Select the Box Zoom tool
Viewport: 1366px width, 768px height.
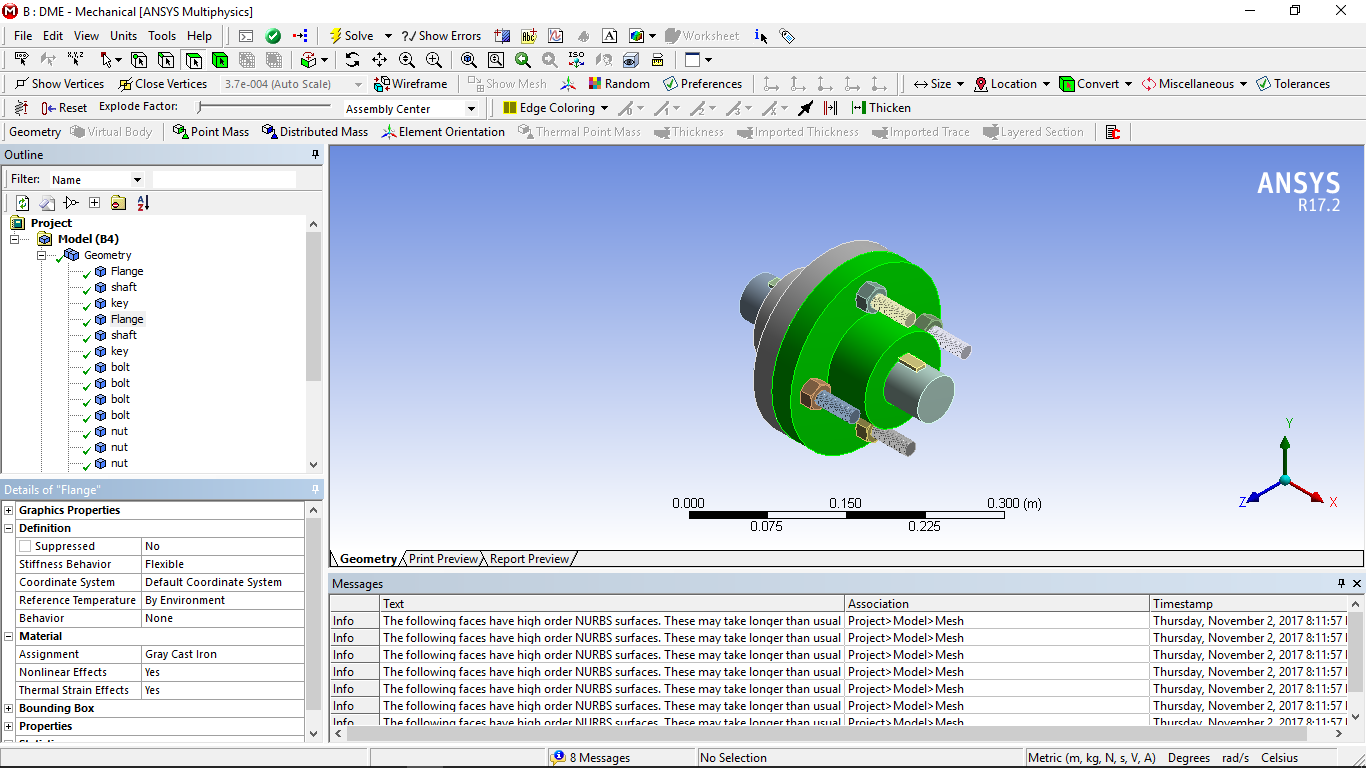(433, 60)
